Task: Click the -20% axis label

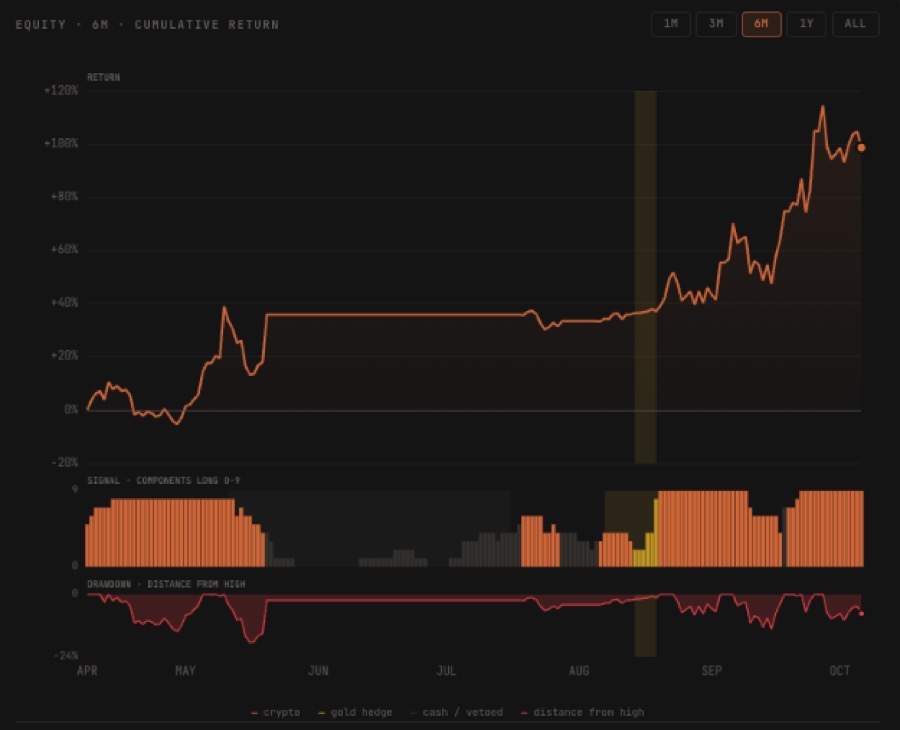Action: [x=64, y=462]
